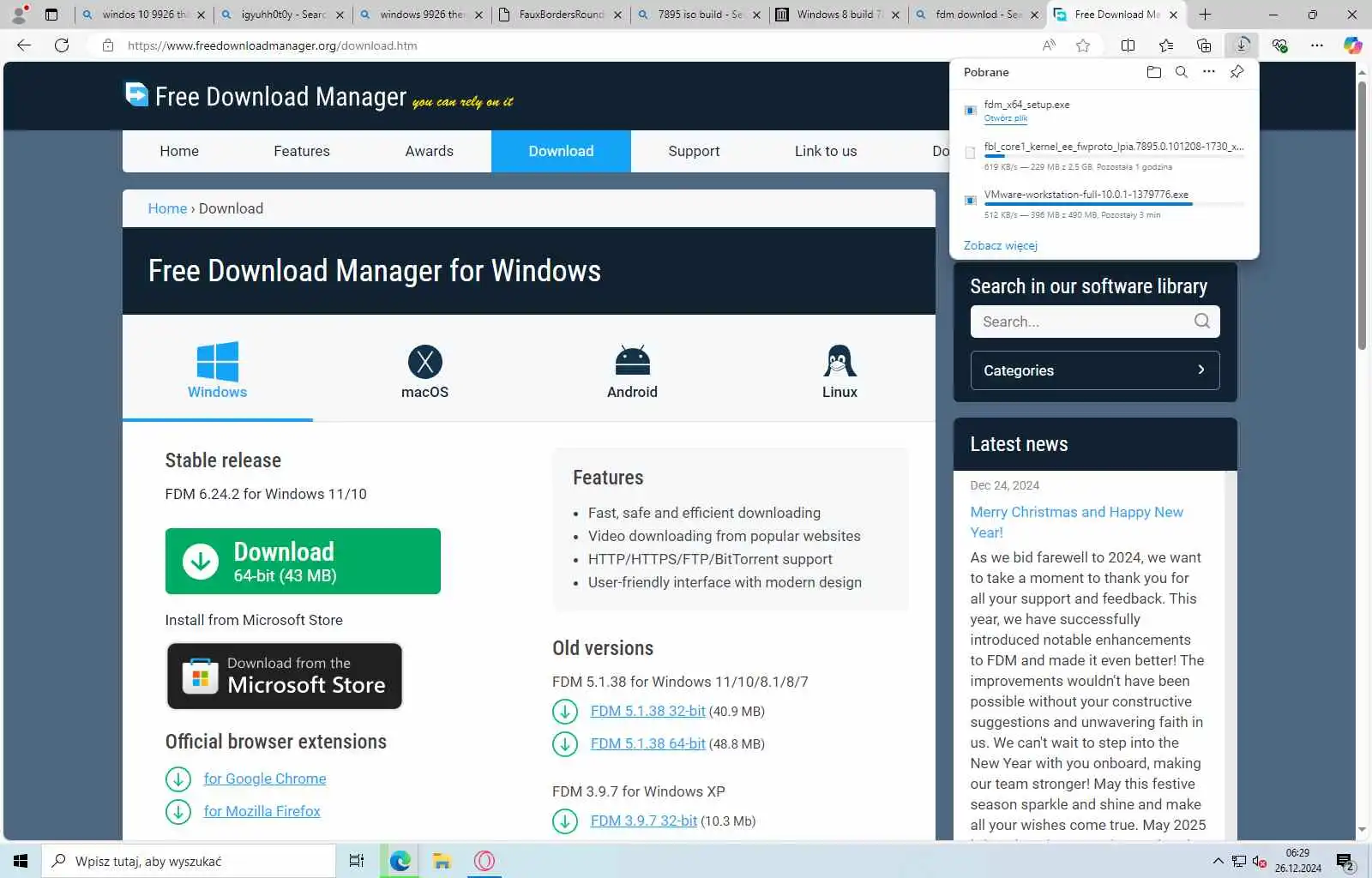Image resolution: width=1372 pixels, height=878 pixels.
Task: Download FDM 5.1.38 64-bit
Action: (x=647, y=743)
